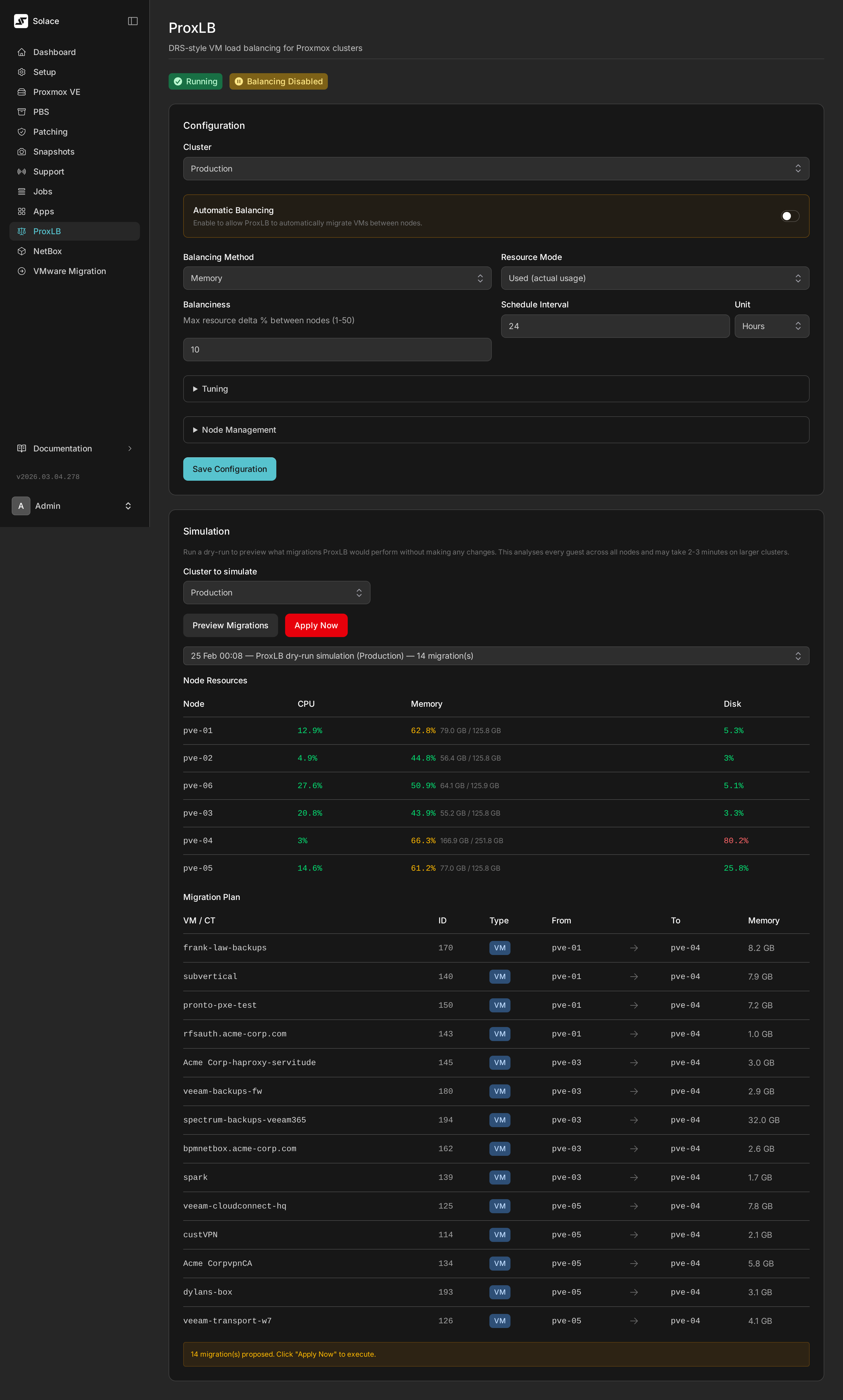Click the Dashboard home icon

coord(22,52)
